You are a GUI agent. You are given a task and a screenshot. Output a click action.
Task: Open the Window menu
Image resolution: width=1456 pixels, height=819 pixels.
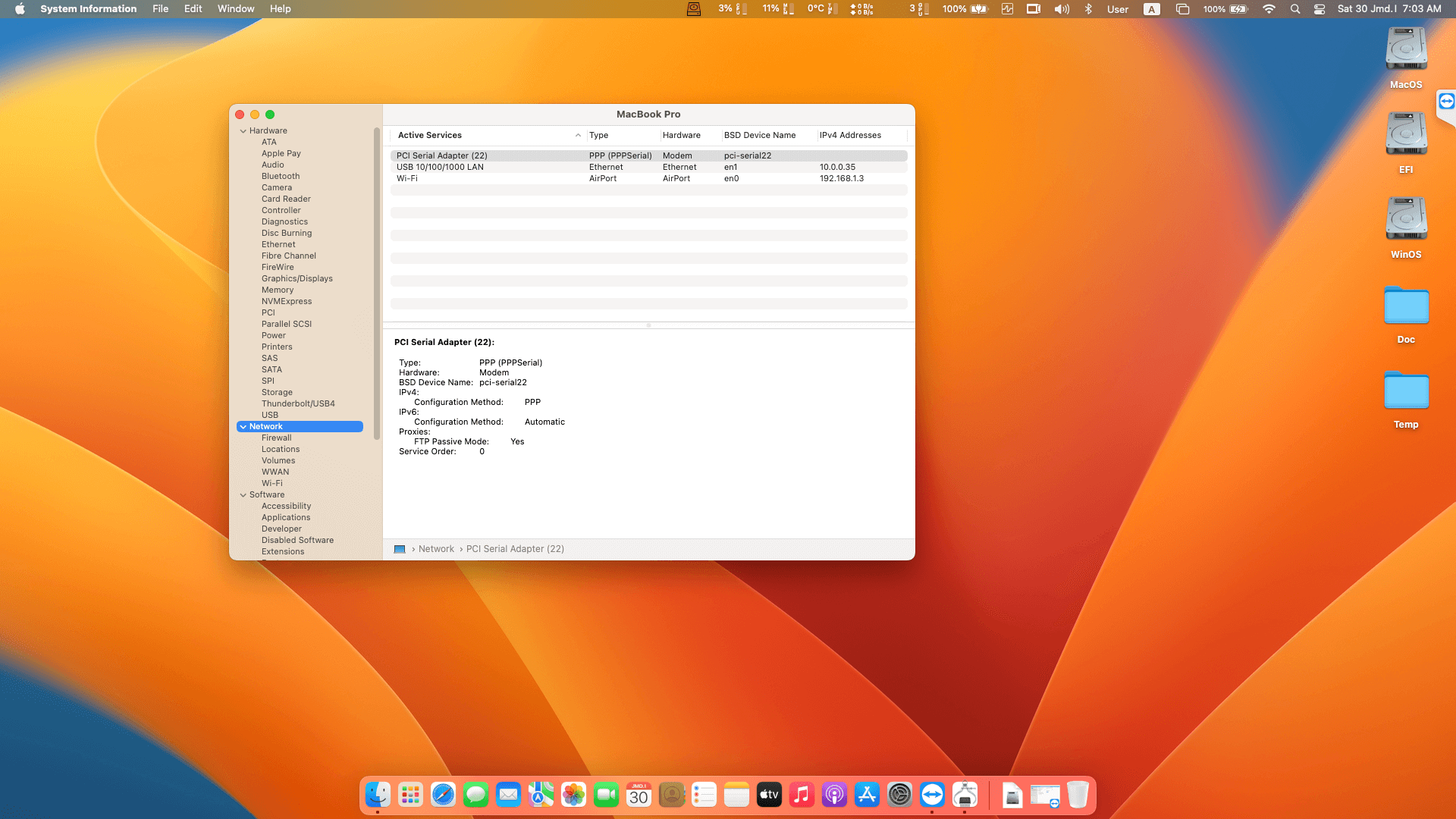[236, 9]
